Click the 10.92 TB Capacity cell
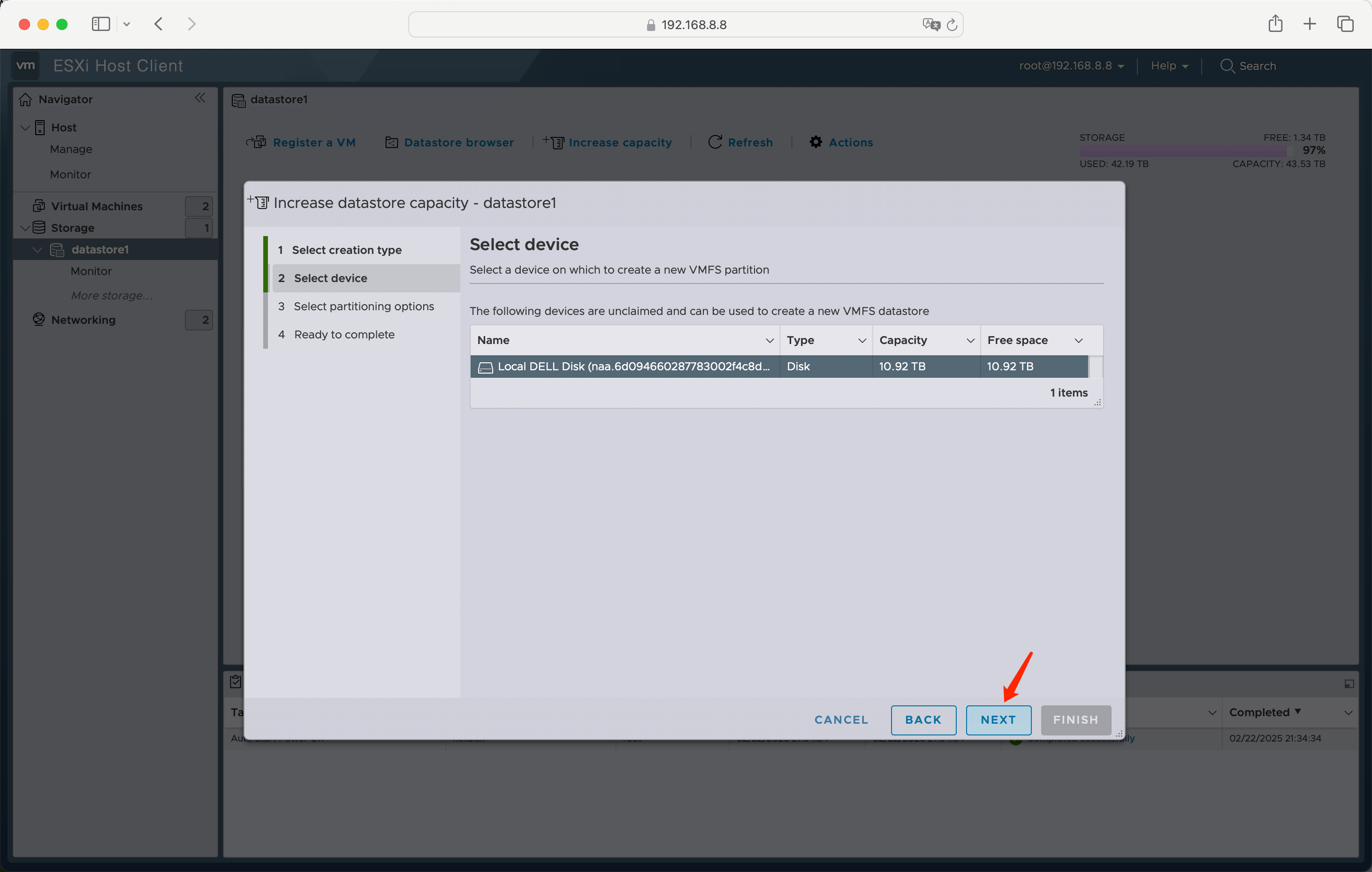The width and height of the screenshot is (1372, 872). pyautogui.click(x=926, y=367)
